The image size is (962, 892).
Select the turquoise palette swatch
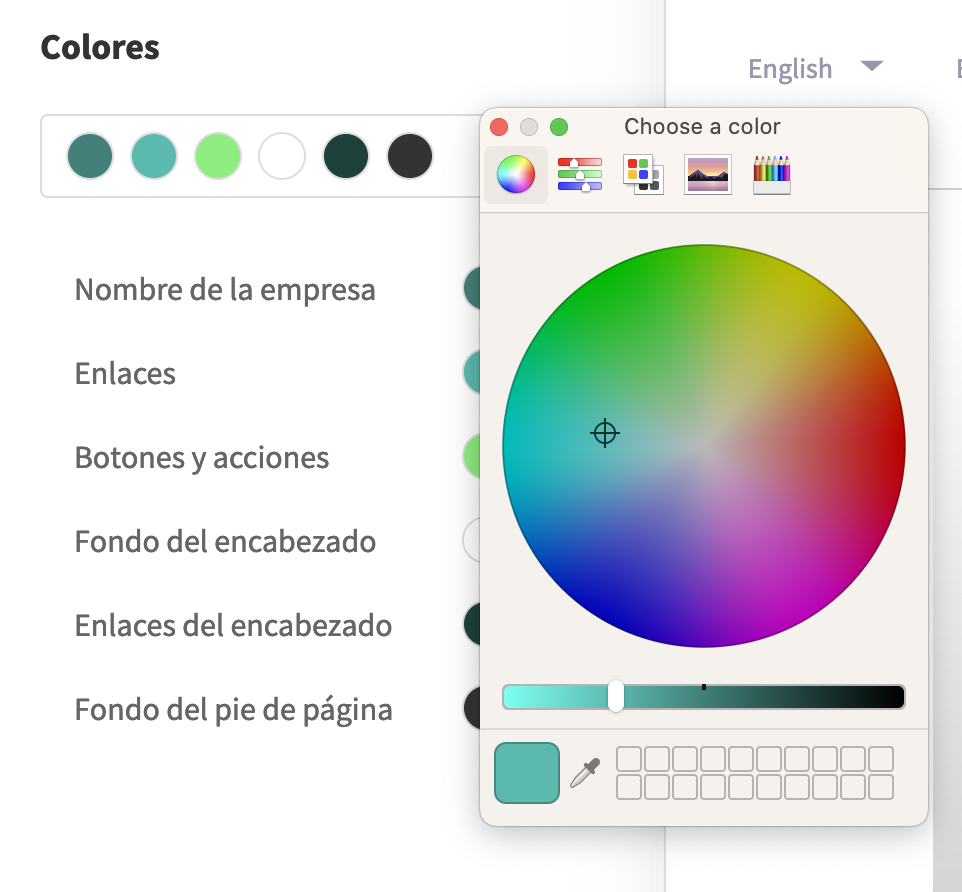pos(154,156)
